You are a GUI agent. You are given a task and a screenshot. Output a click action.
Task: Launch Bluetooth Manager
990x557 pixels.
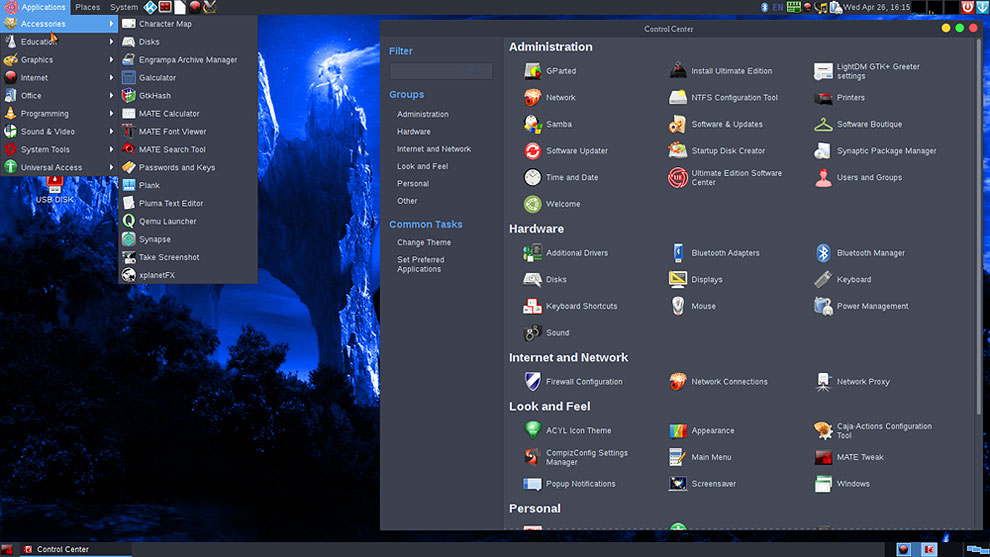pos(860,253)
